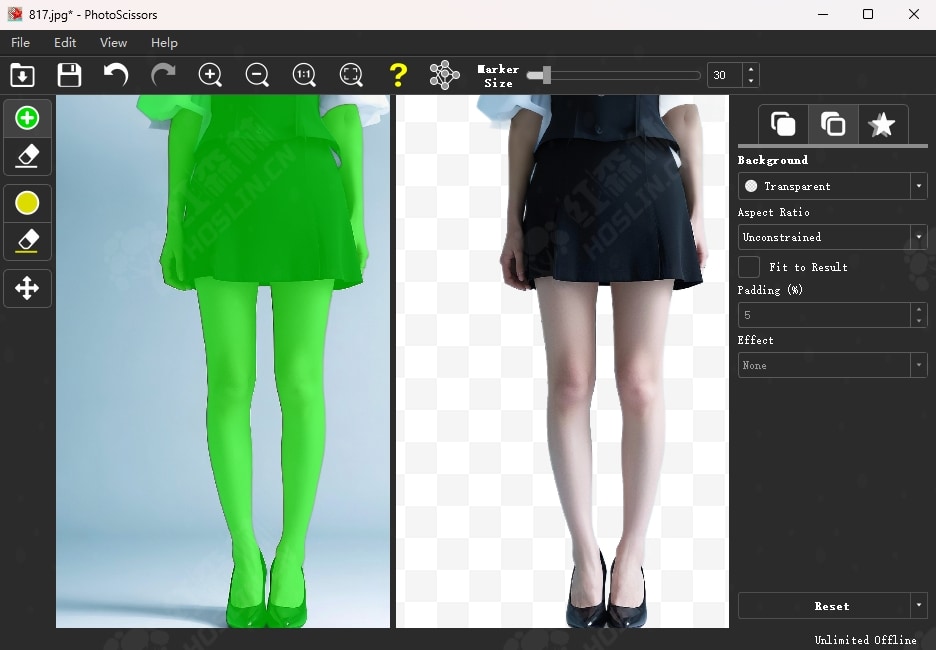Click the Open image icon
Screen dimensions: 936x650
point(22,75)
